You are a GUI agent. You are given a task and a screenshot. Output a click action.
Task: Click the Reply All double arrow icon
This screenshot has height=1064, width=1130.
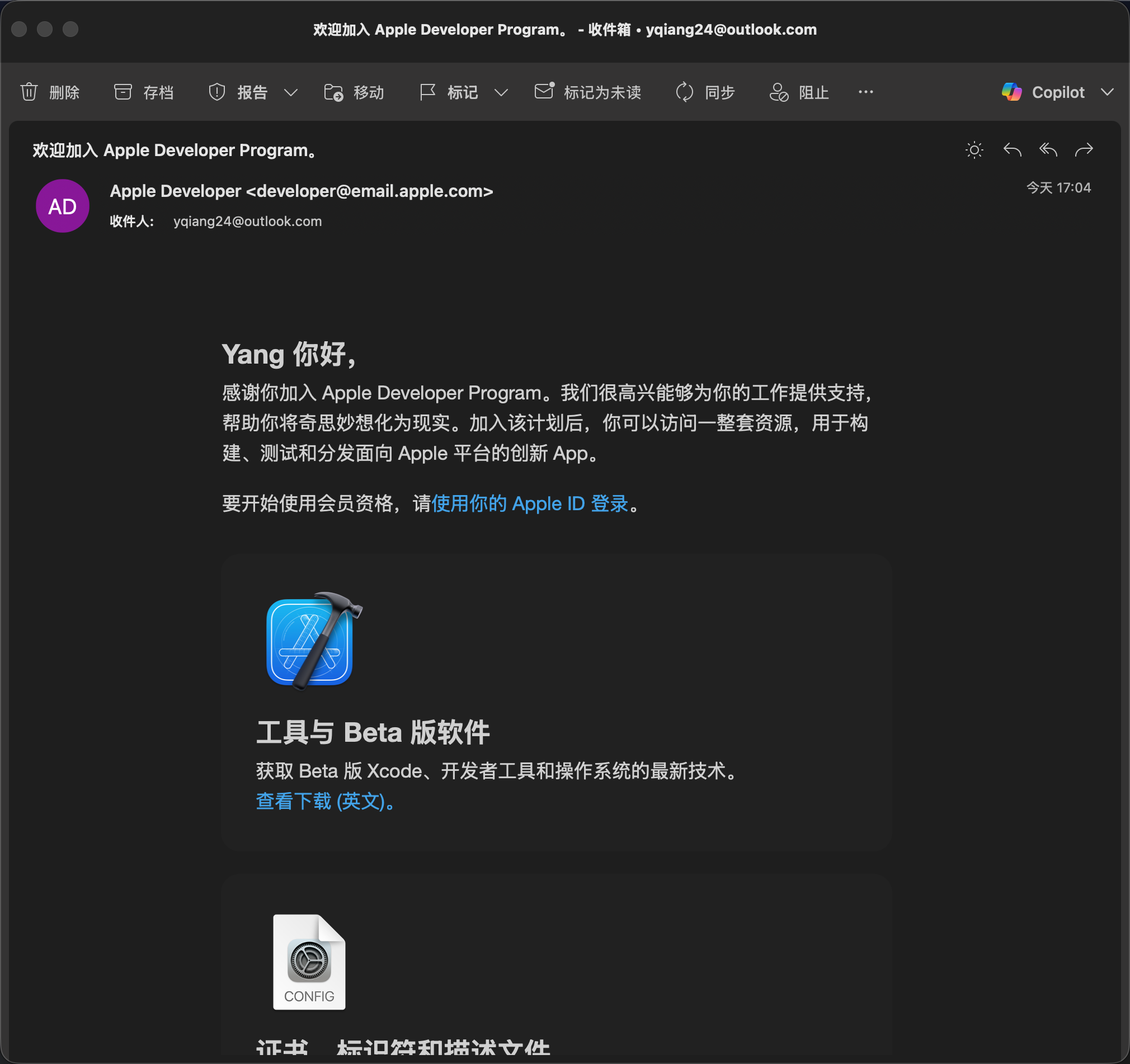1048,150
